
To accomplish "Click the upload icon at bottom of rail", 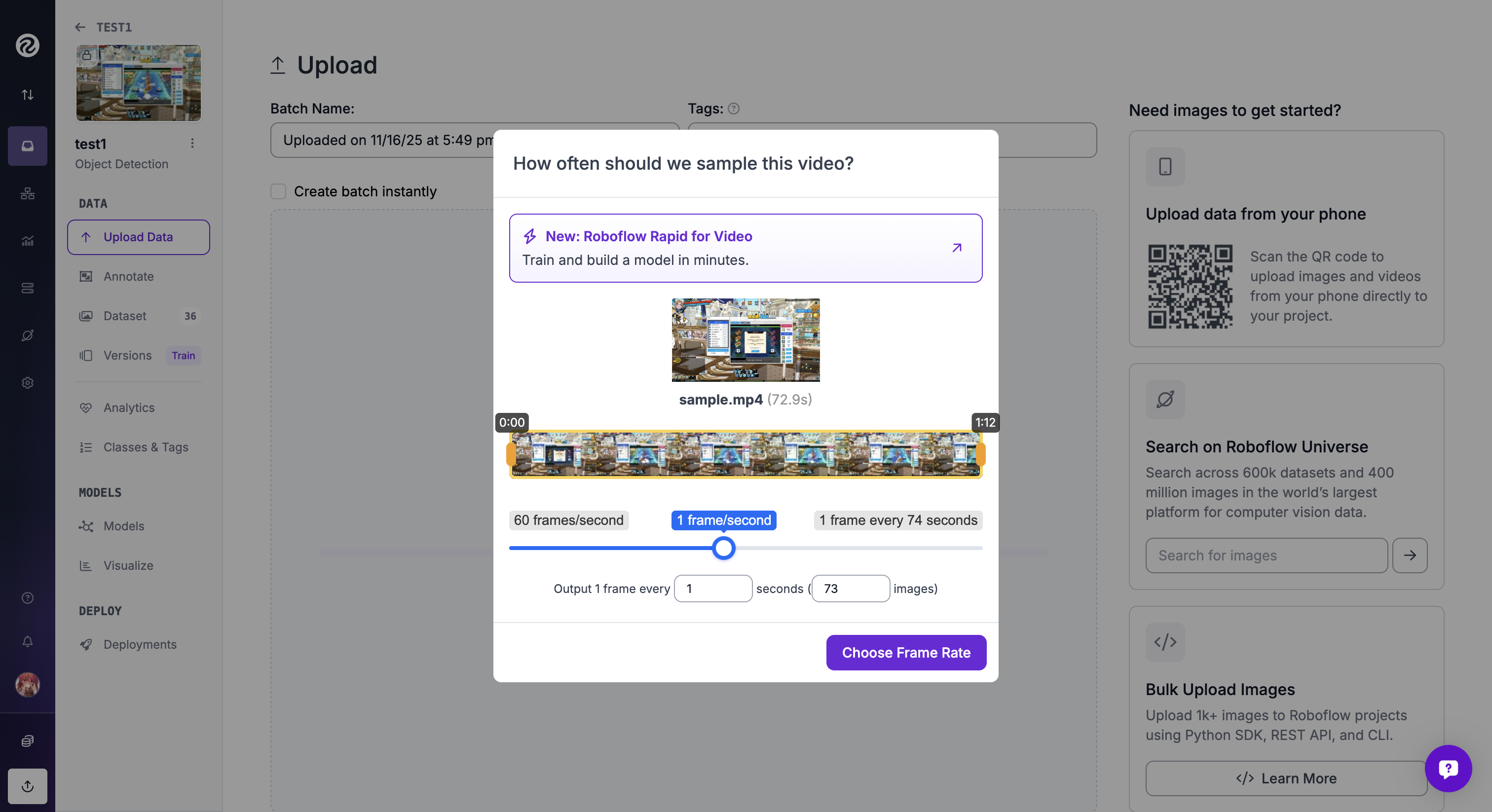I will pos(27,786).
